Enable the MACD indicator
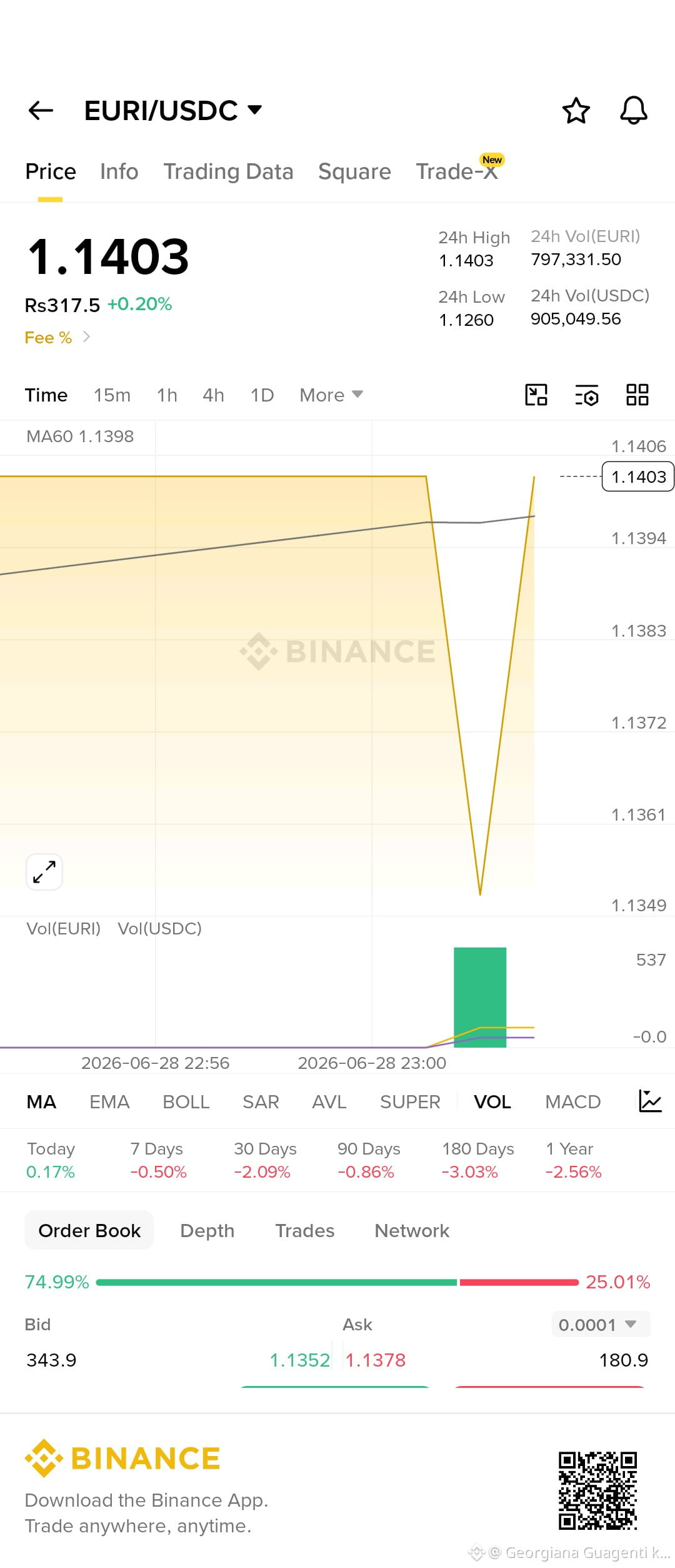The width and height of the screenshot is (675, 1568). pyautogui.click(x=573, y=1102)
